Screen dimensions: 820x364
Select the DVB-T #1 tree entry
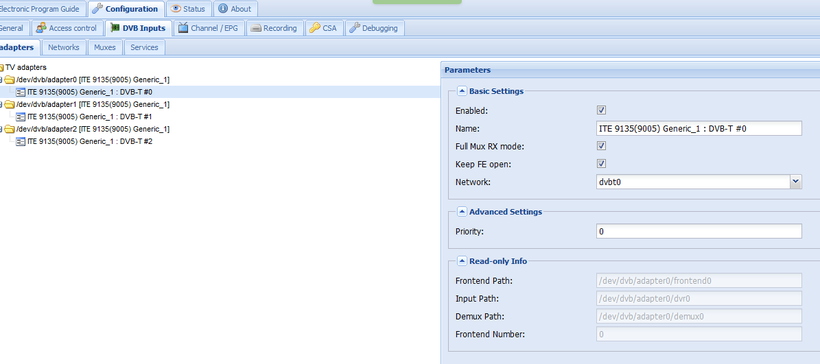point(90,117)
